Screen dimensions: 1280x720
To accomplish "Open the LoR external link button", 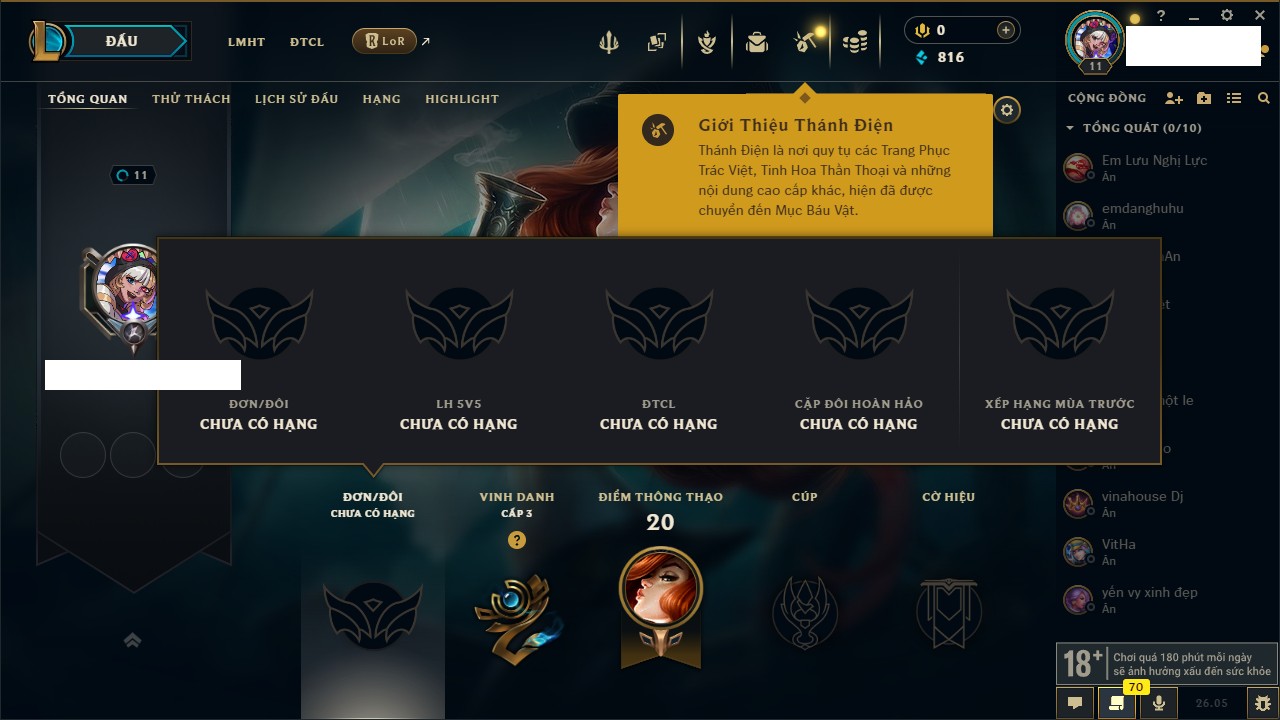I will point(385,41).
